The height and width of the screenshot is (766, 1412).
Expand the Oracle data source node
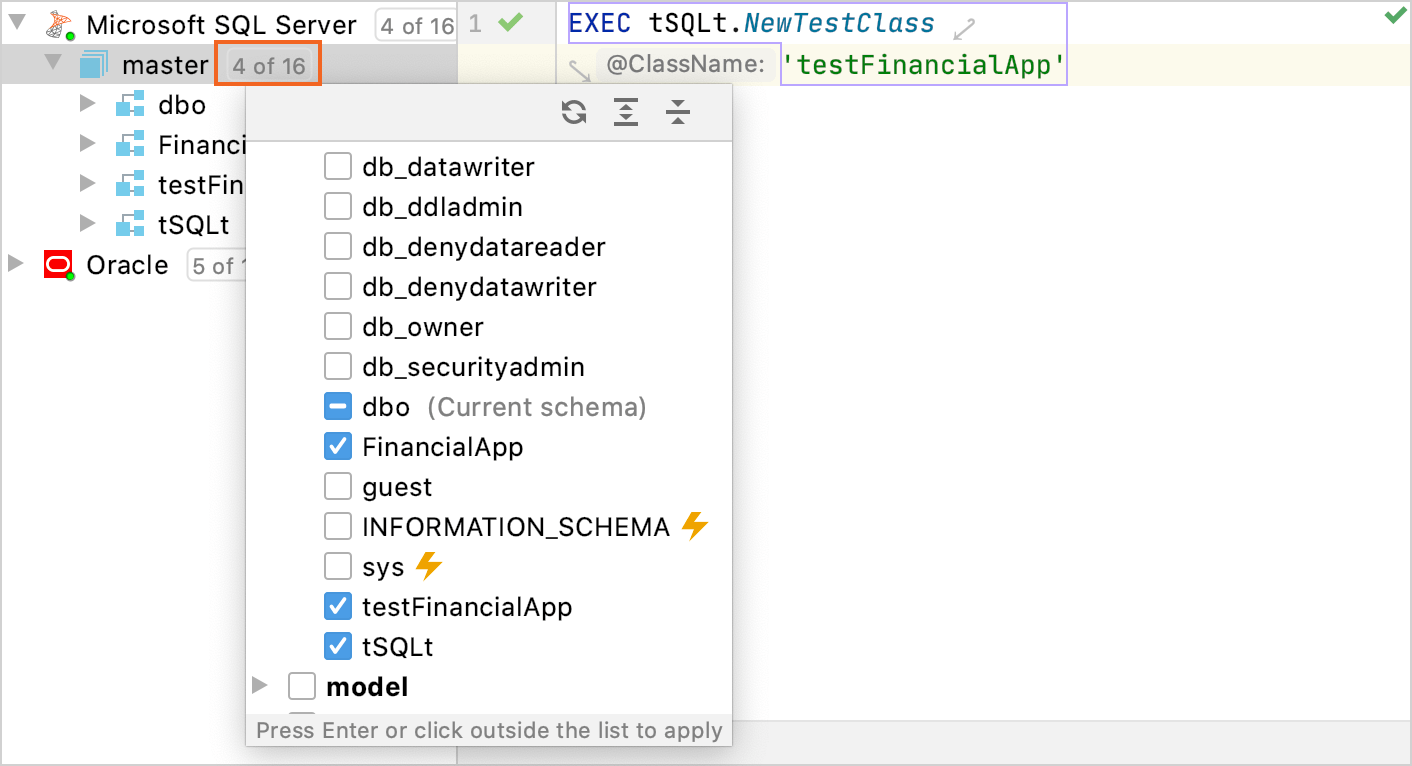16,263
